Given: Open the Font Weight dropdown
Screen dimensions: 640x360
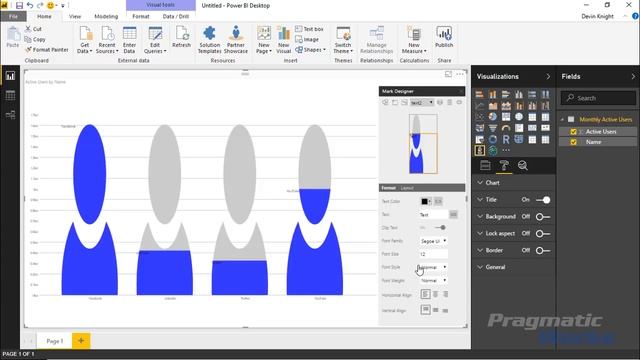Looking at the screenshot, I should click(x=433, y=280).
